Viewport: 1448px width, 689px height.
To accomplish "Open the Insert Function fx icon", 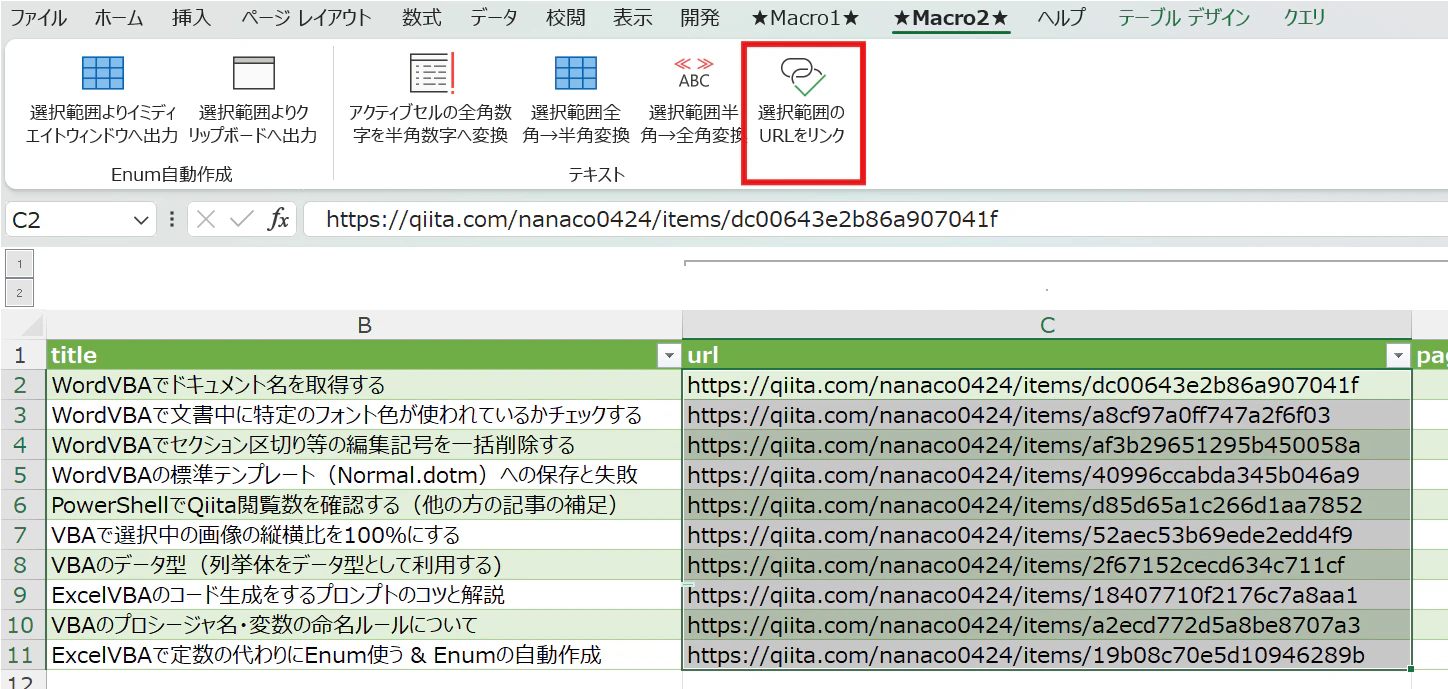I will click(281, 218).
